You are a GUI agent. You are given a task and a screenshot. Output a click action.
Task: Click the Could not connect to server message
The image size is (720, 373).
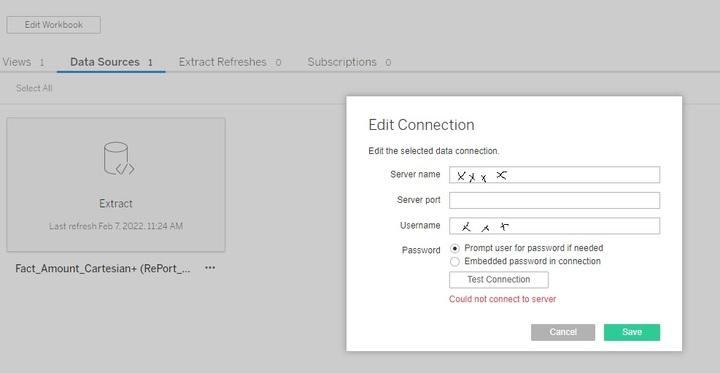pos(502,299)
